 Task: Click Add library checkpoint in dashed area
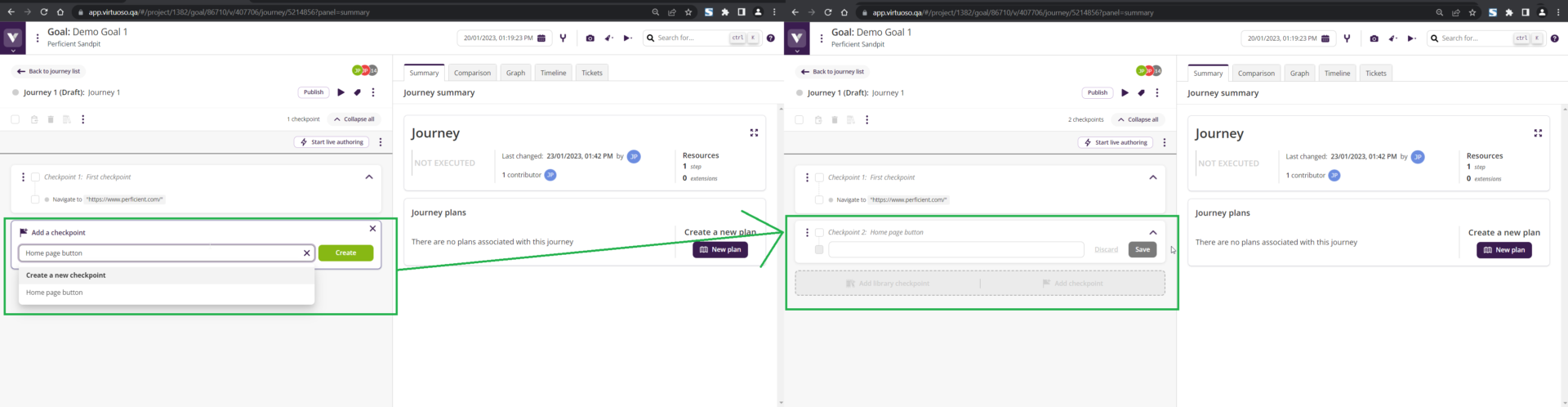coord(888,284)
